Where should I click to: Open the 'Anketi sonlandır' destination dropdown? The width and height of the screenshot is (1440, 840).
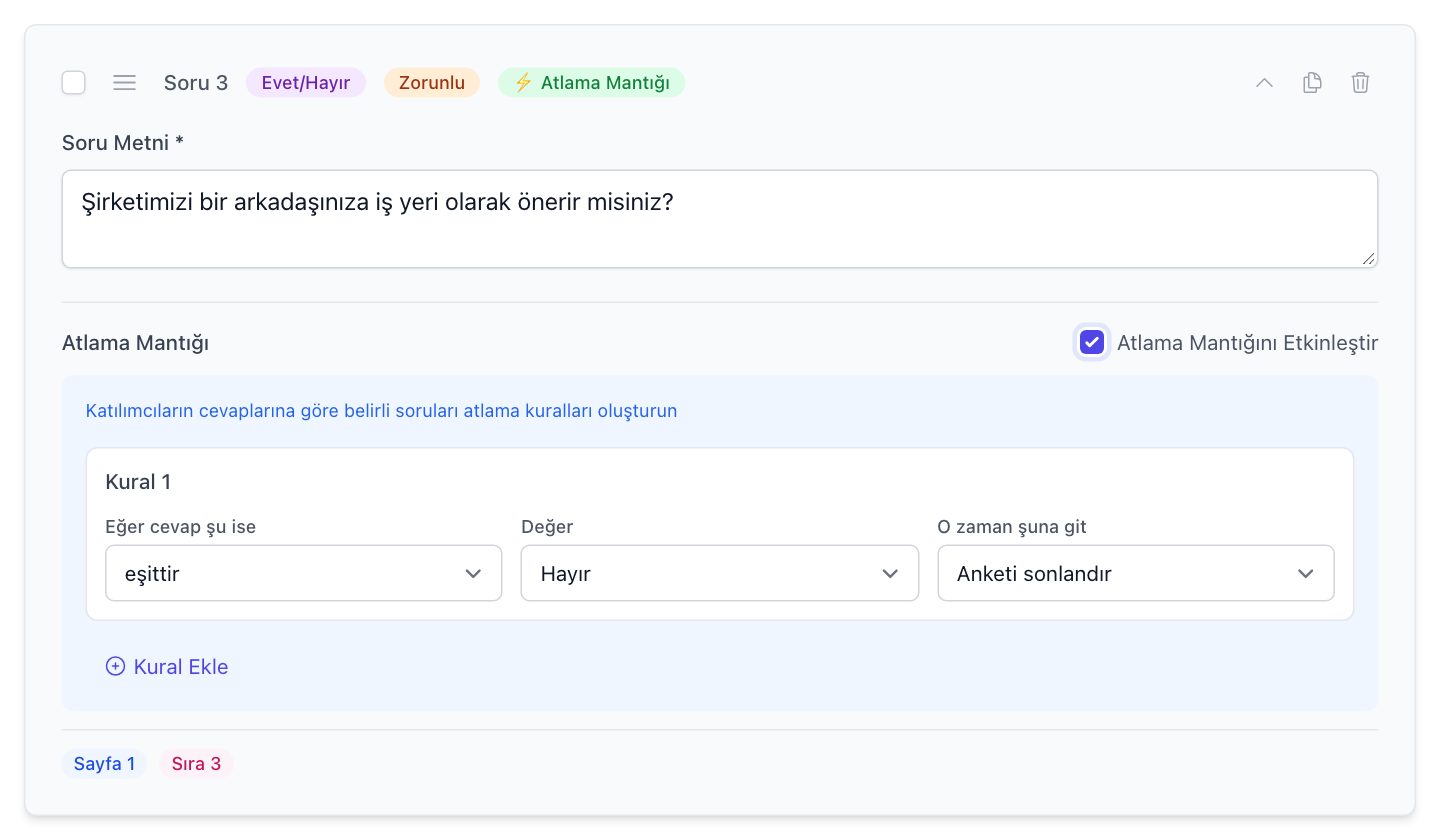coord(1136,573)
